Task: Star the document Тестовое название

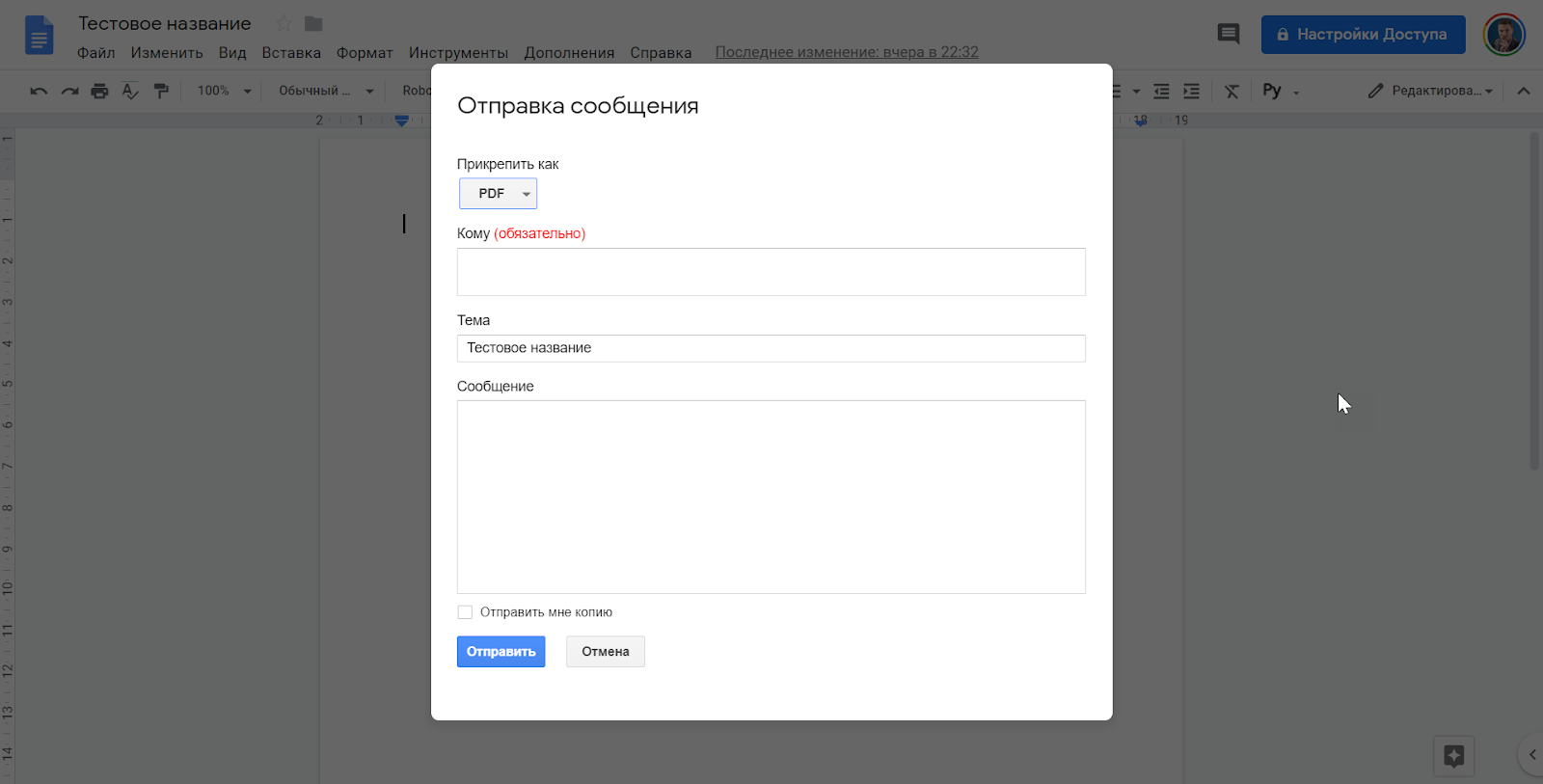Action: [x=284, y=23]
